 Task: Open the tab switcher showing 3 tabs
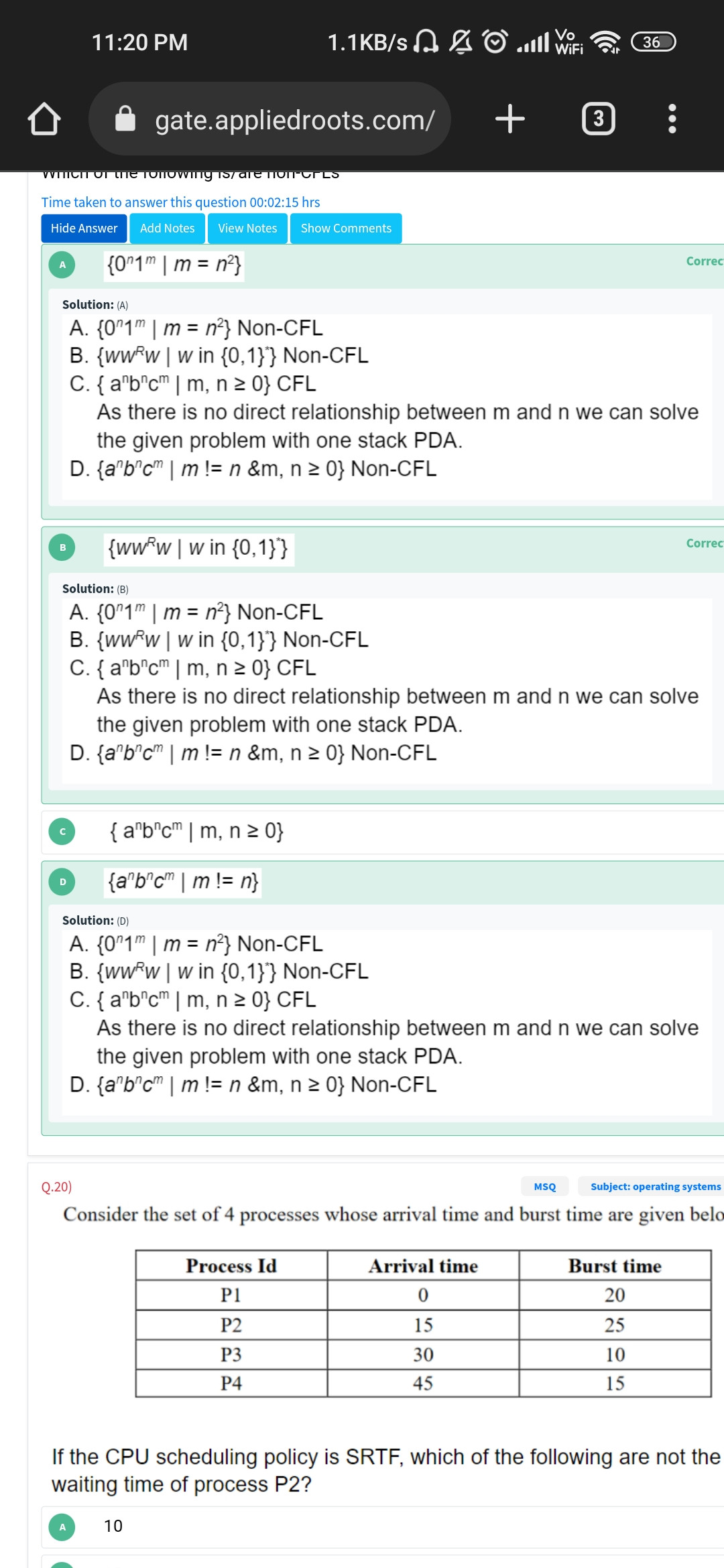(x=599, y=119)
